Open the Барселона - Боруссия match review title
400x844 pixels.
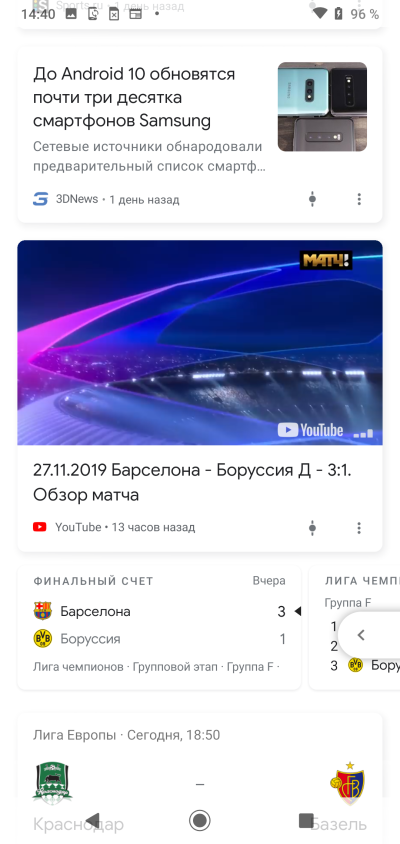(192, 482)
